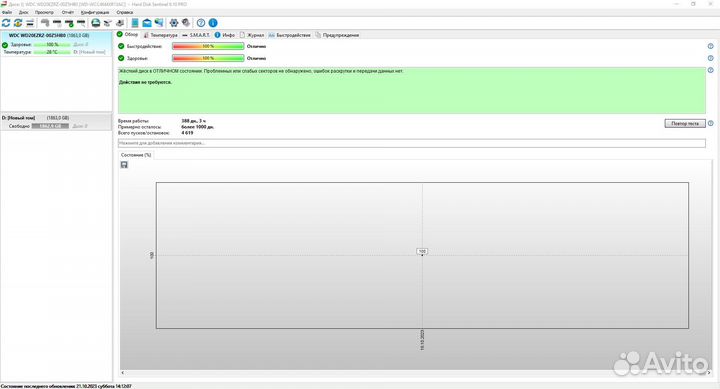Viewport: 720px width, 389px height.
Task: Select the Состояние (%) chart tab
Action: click(136, 155)
